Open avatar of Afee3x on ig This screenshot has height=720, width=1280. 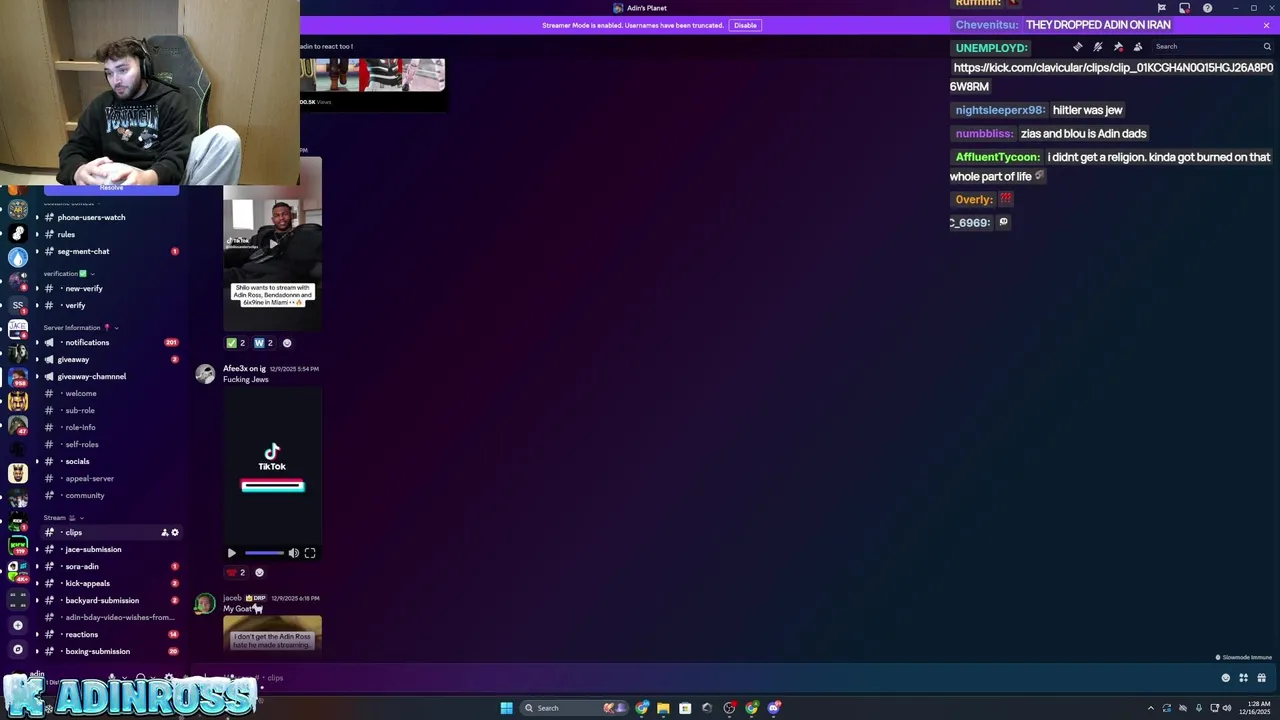(x=205, y=374)
